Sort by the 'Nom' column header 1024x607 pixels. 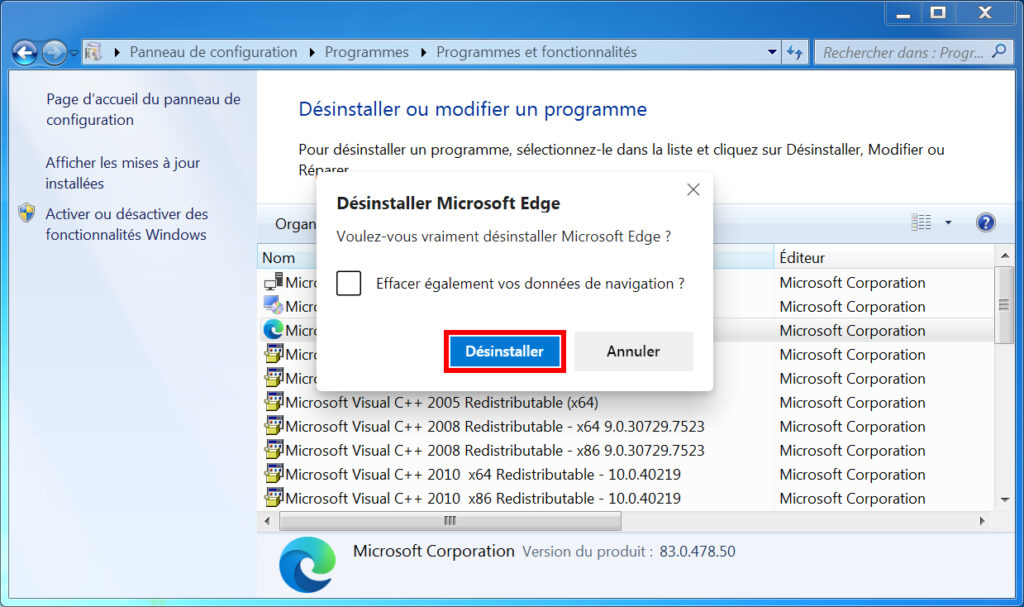coord(278,257)
